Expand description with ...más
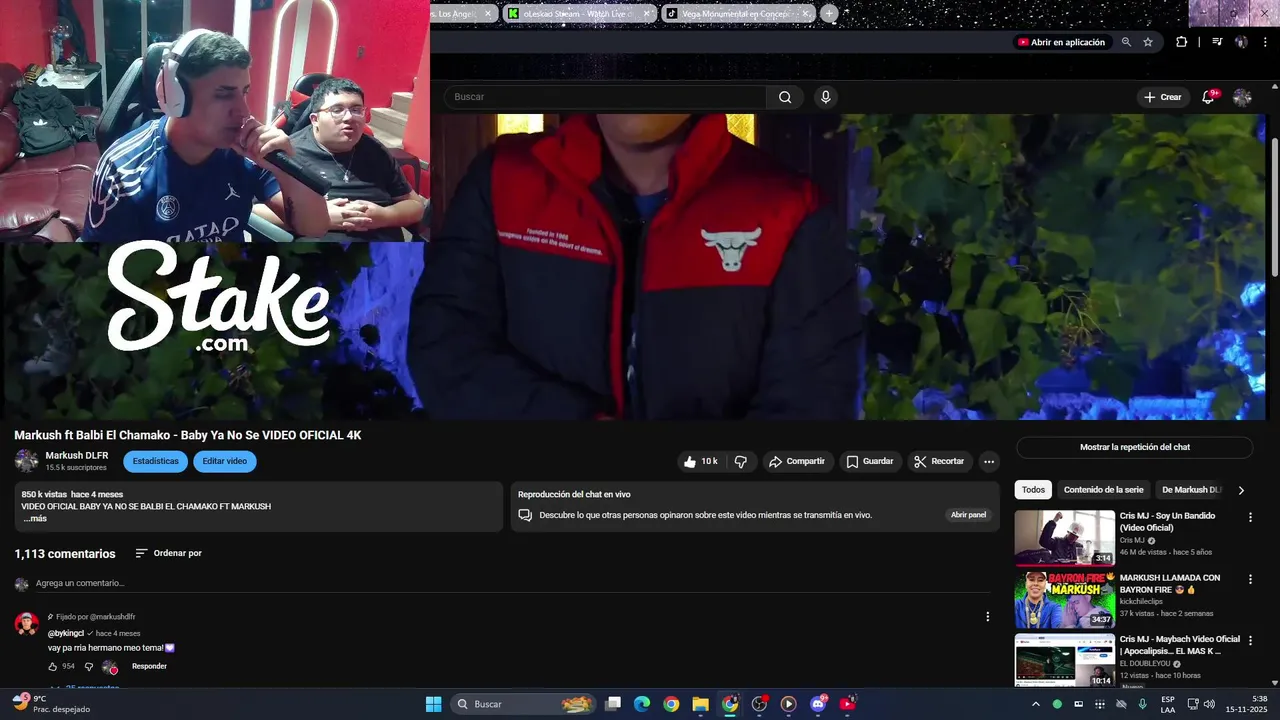This screenshot has height=720, width=1280. pos(35,518)
